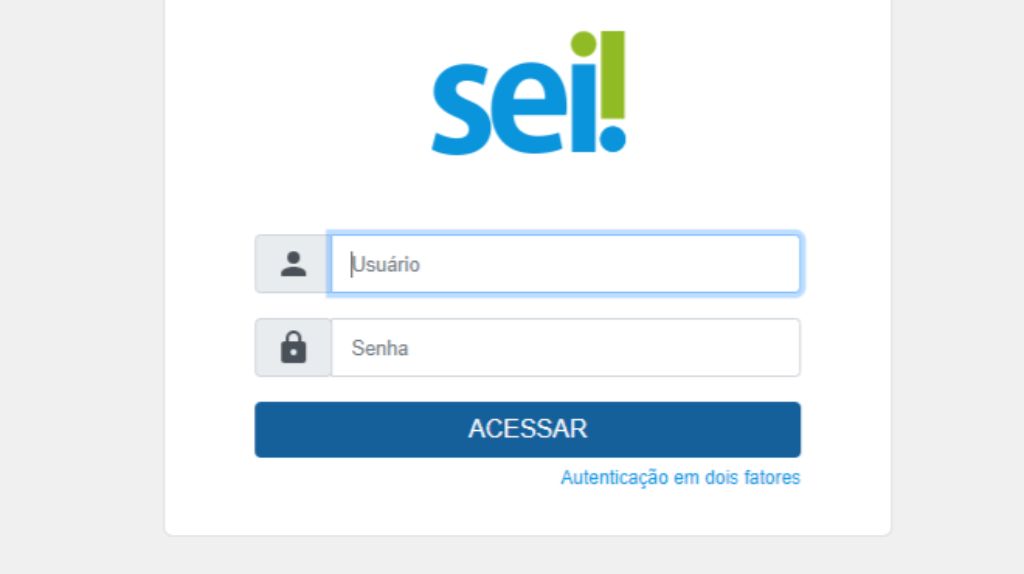The image size is (1024, 574).
Task: Click the ACESSAR button
Action: tap(528, 429)
